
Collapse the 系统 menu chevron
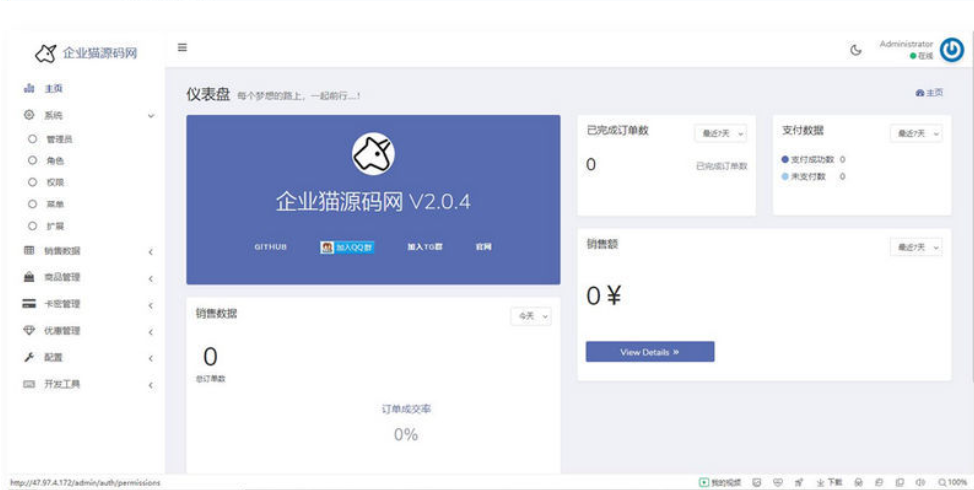click(151, 116)
